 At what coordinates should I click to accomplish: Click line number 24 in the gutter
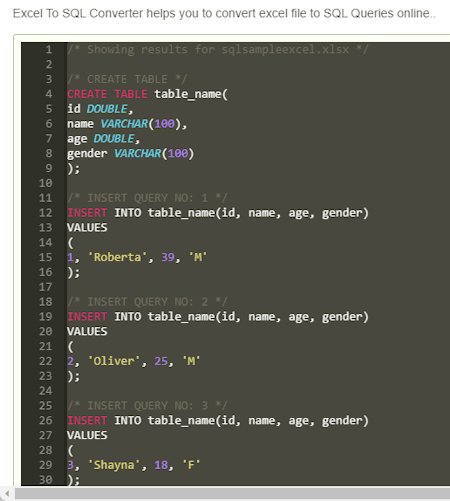pos(46,391)
